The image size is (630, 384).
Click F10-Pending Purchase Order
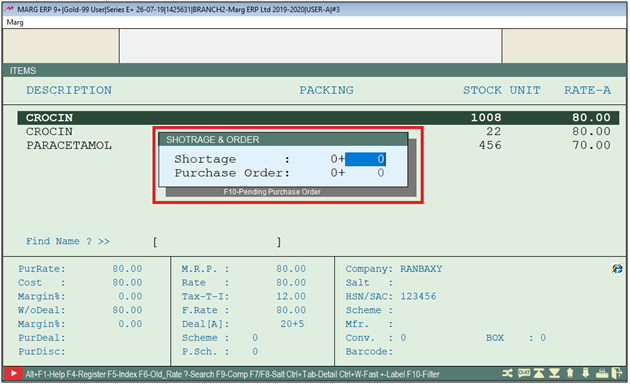[x=272, y=192]
